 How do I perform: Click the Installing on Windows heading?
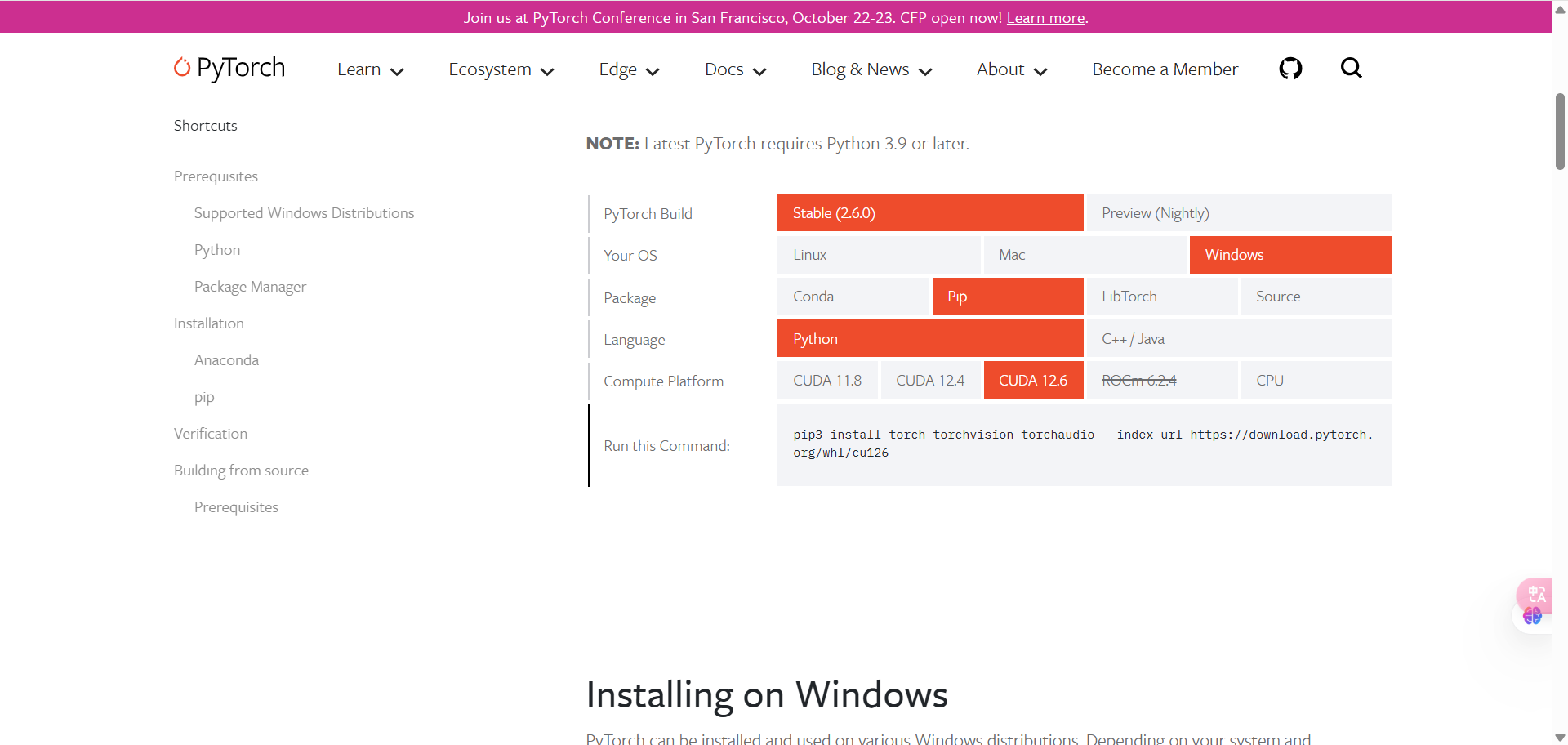tap(767, 695)
